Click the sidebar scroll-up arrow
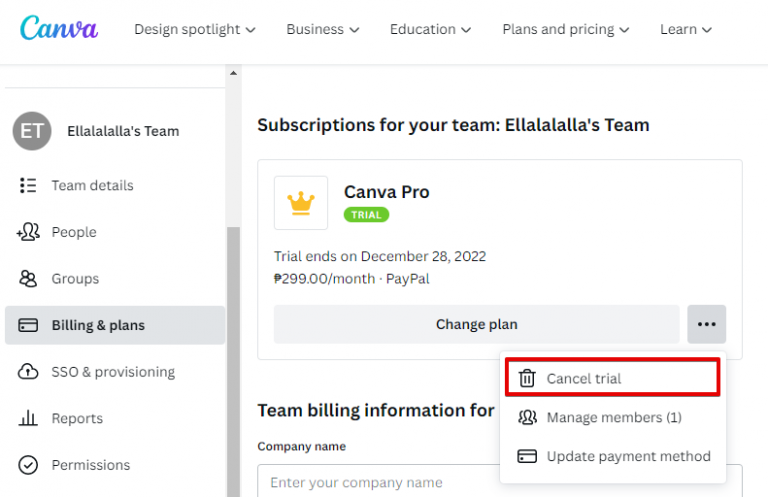Image resolution: width=768 pixels, height=497 pixels. pyautogui.click(x=234, y=73)
